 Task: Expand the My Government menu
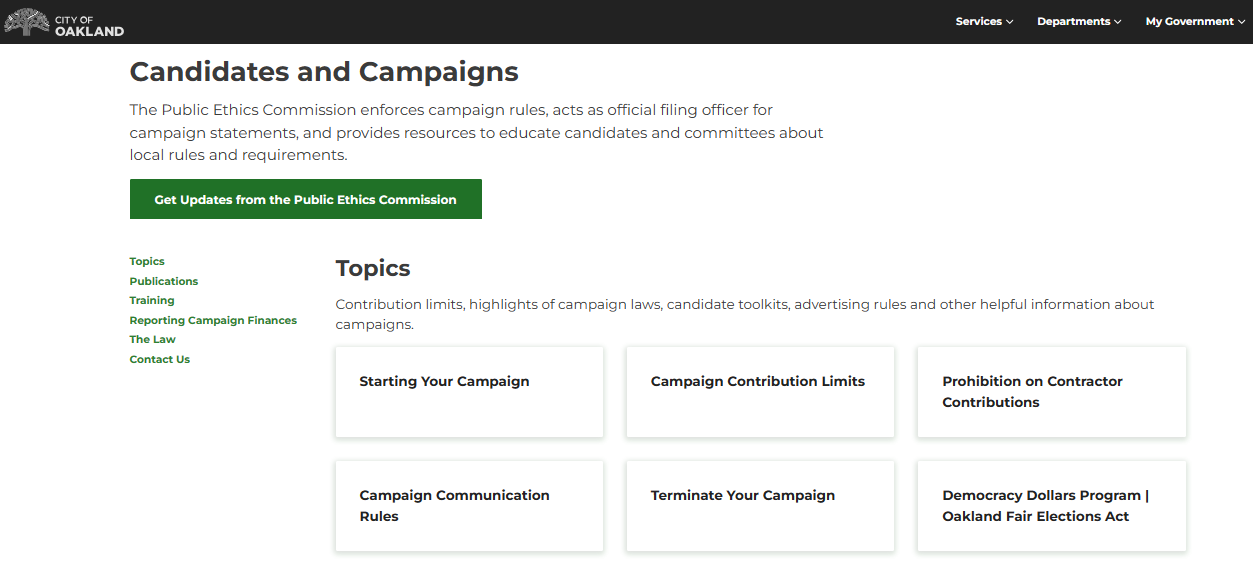click(x=1195, y=21)
